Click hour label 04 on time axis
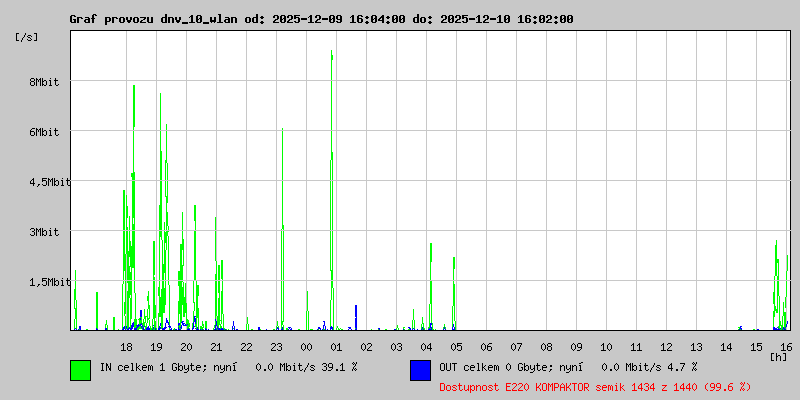 point(427,347)
